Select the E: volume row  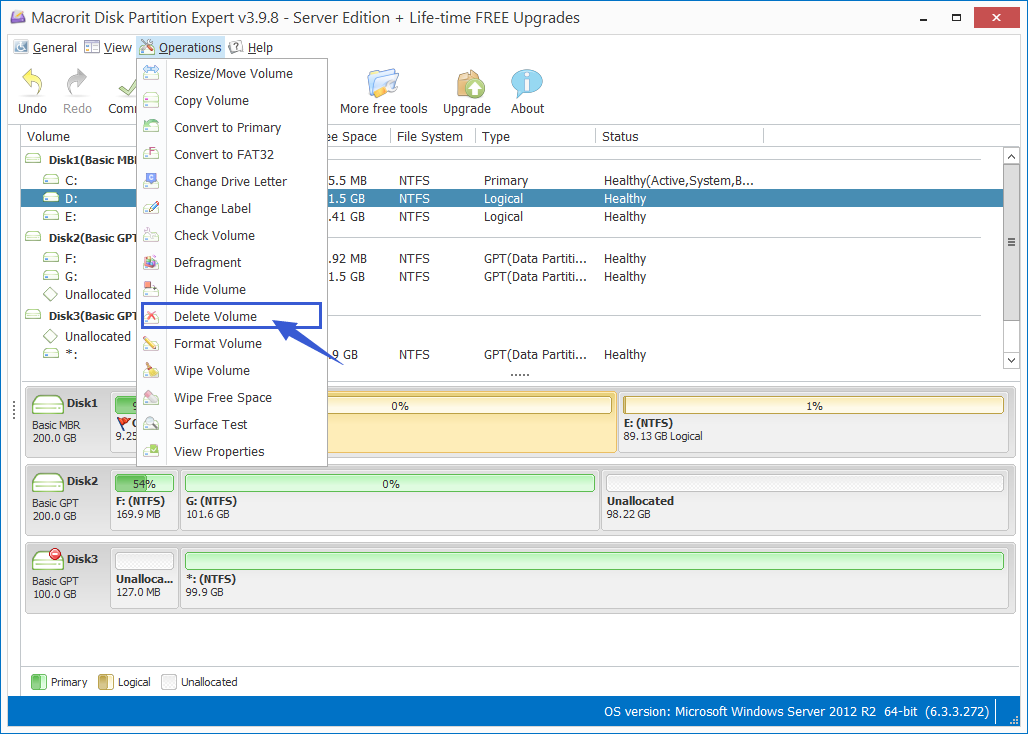[512, 216]
